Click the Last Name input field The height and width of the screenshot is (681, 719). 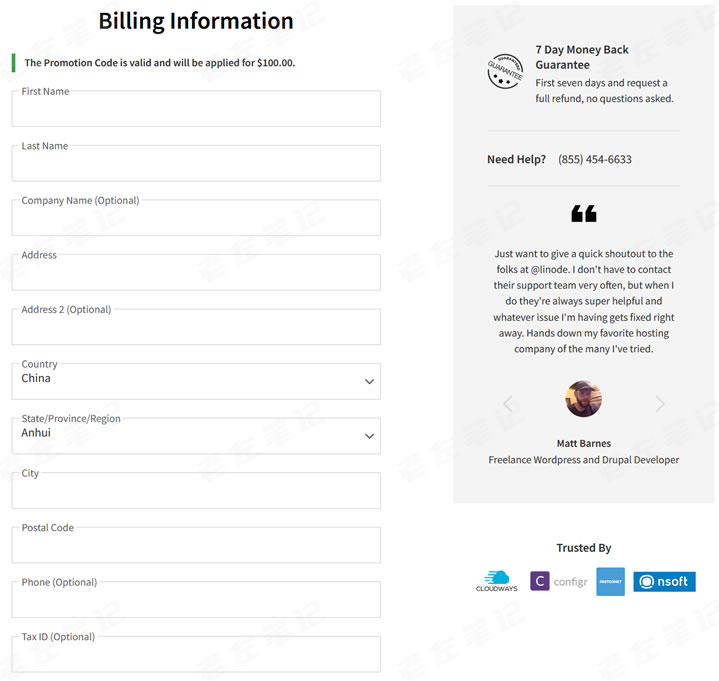(196, 164)
